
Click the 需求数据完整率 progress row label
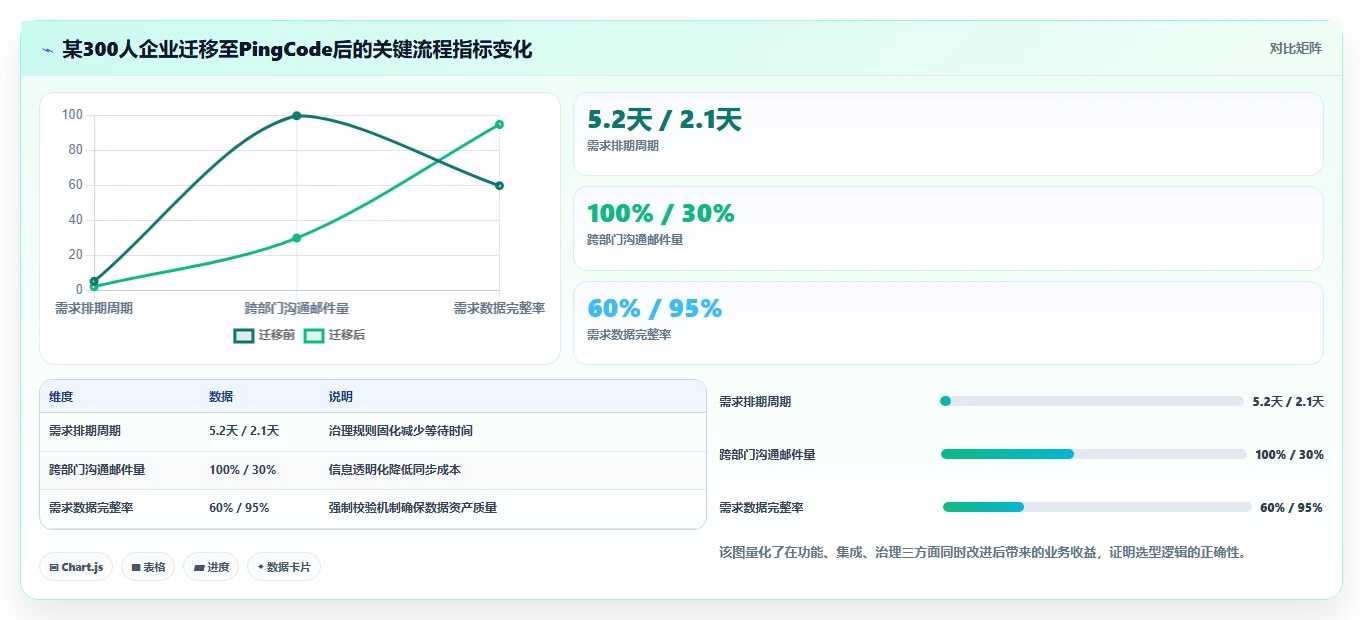point(761,507)
